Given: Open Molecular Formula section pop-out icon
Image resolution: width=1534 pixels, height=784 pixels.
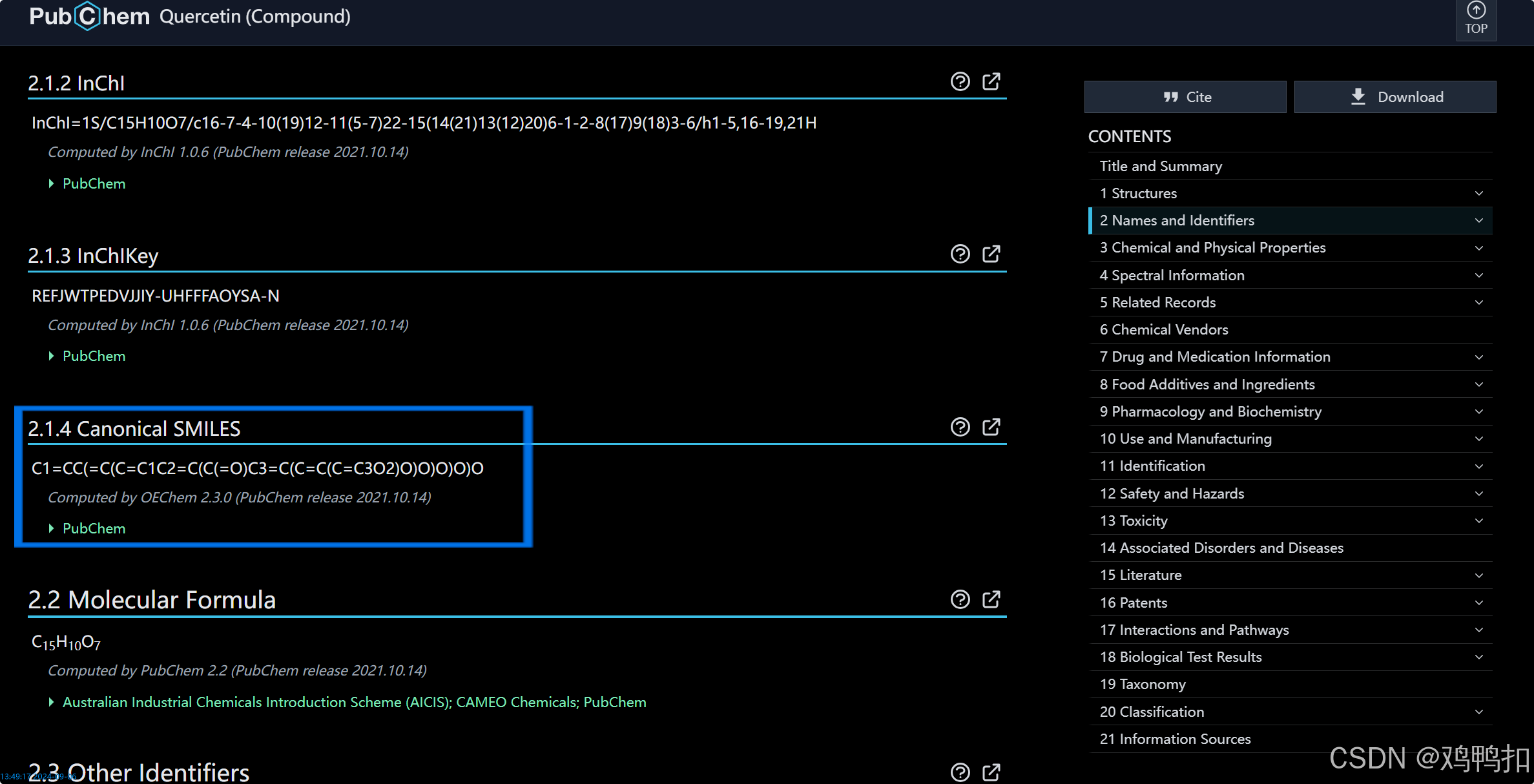Looking at the screenshot, I should [991, 599].
